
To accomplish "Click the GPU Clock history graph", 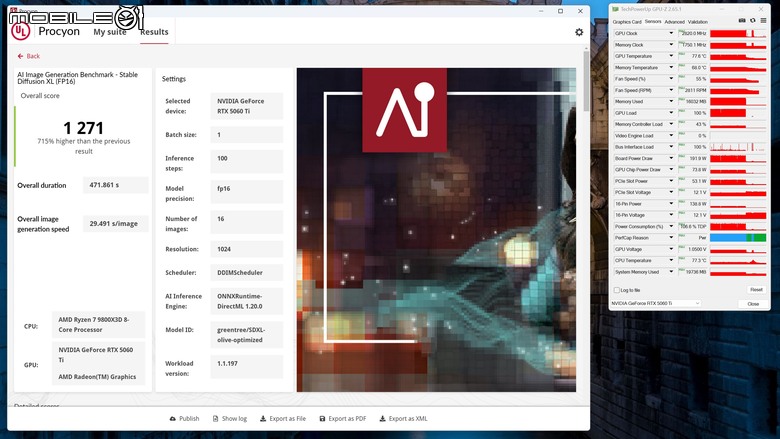I will click(x=738, y=33).
